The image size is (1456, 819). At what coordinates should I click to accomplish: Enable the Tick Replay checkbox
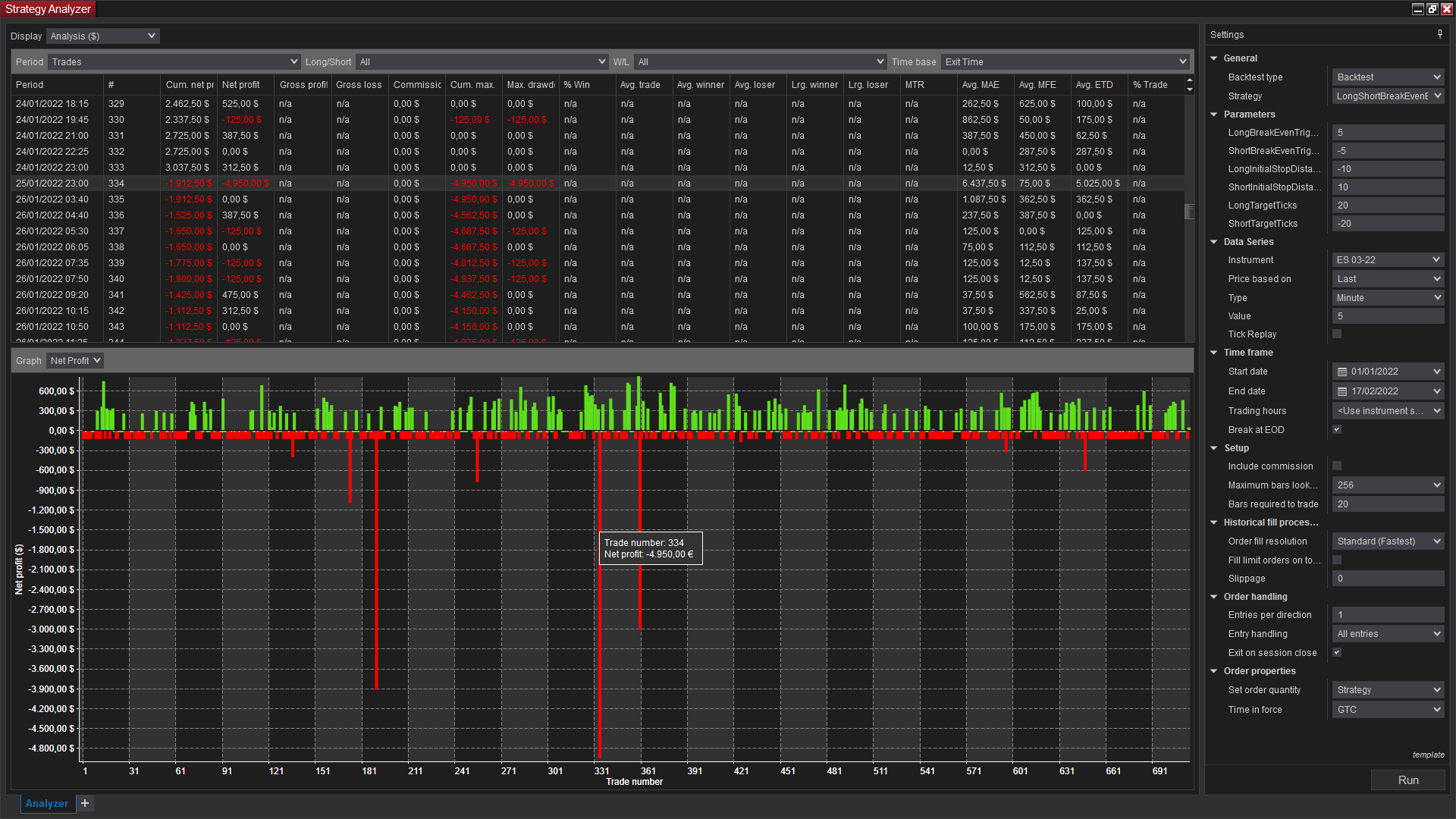click(1337, 334)
